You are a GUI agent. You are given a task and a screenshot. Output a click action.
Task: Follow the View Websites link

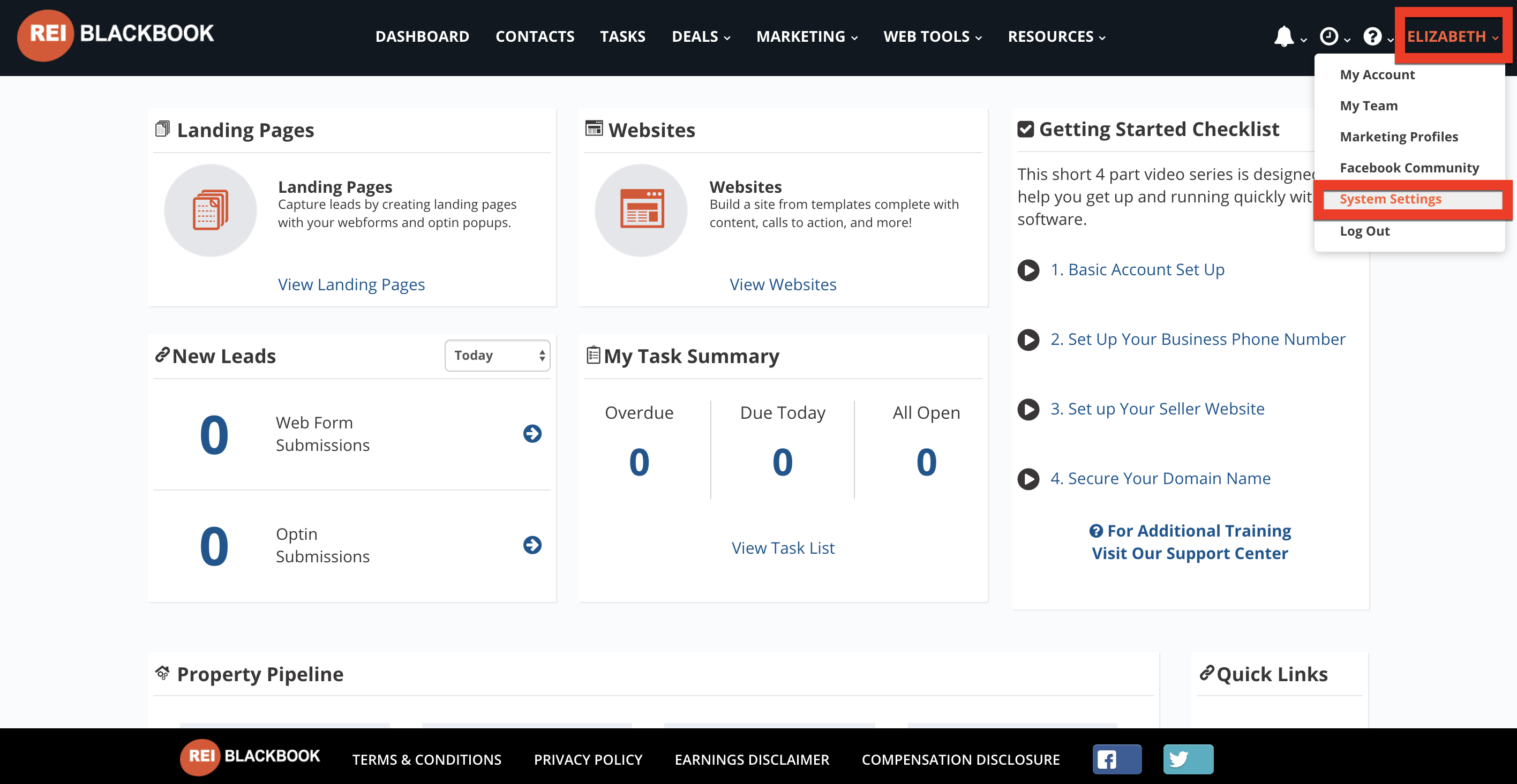[783, 284]
